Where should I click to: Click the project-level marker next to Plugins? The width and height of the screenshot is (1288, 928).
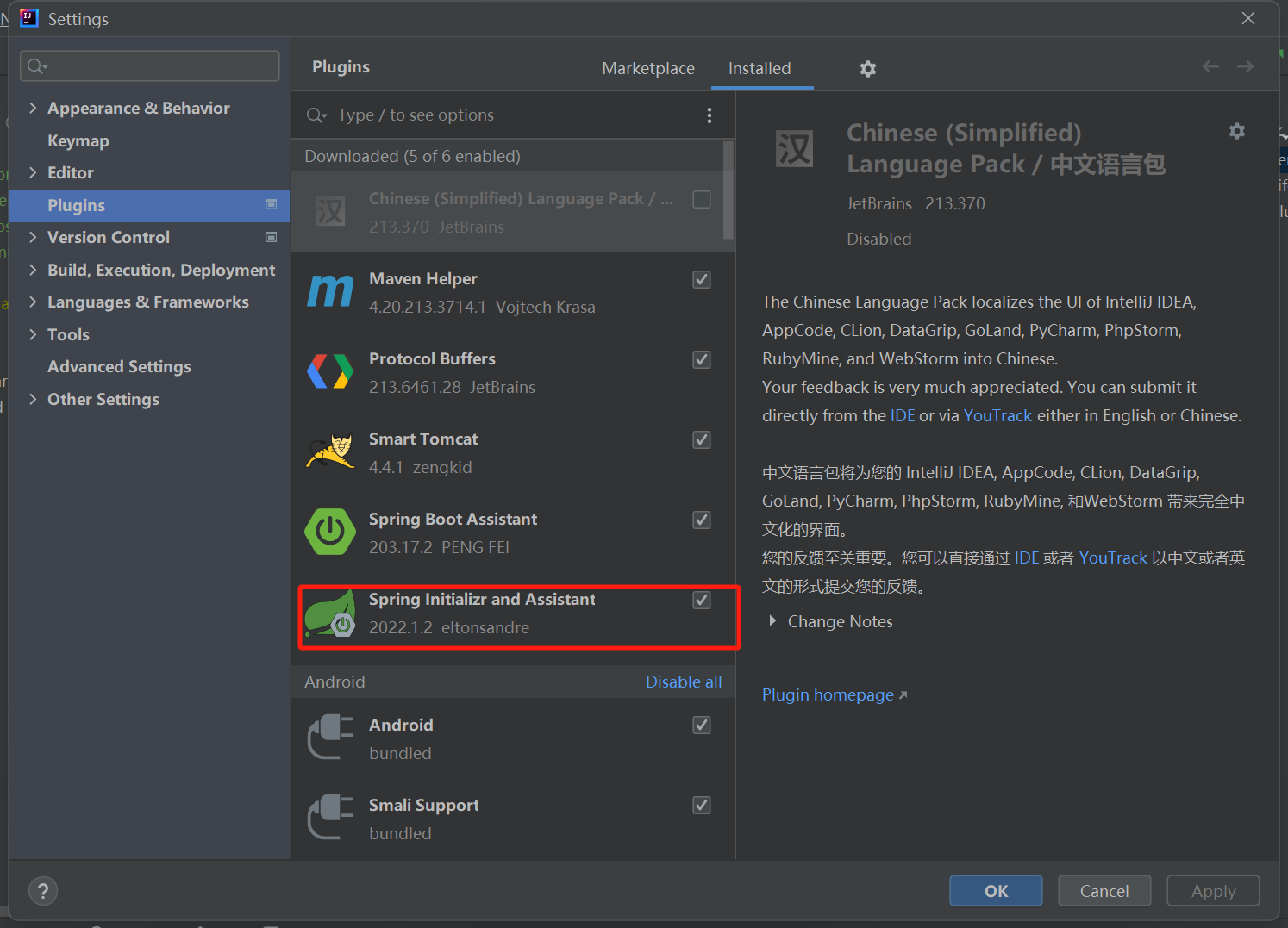click(x=271, y=205)
